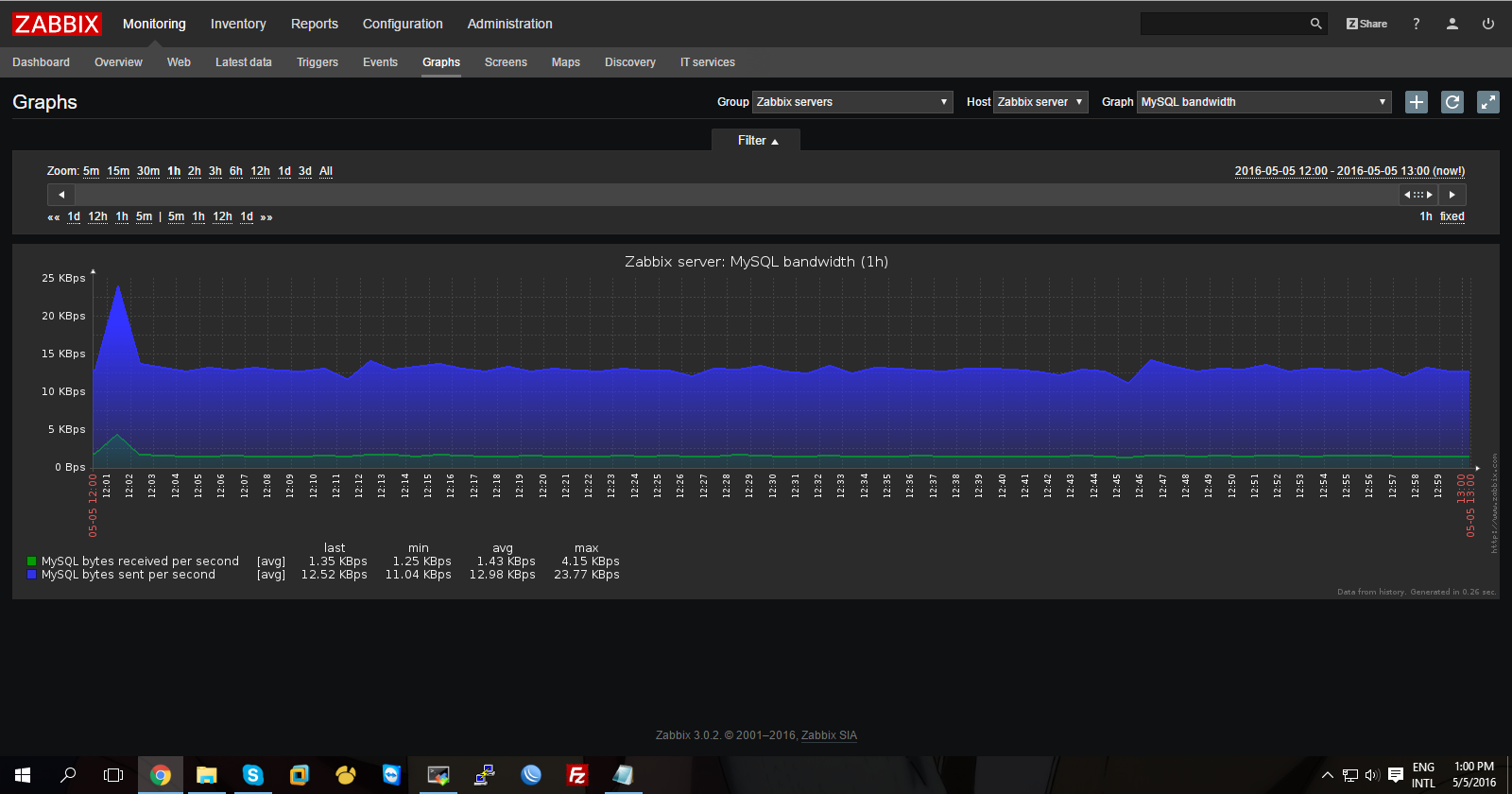This screenshot has width=1512, height=794.
Task: Click the time scrollbar left arrow
Action: pyautogui.click(x=61, y=195)
